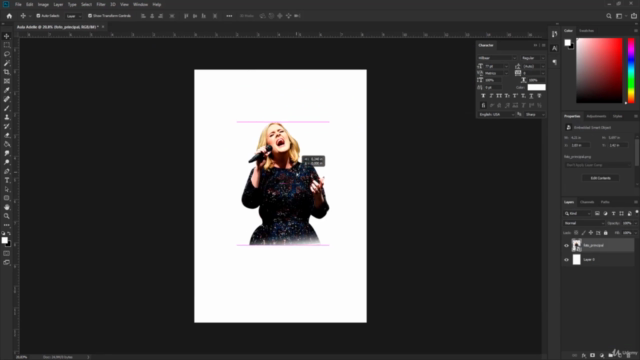
Task: Select the Move tool in the toolbox
Action: click(7, 36)
